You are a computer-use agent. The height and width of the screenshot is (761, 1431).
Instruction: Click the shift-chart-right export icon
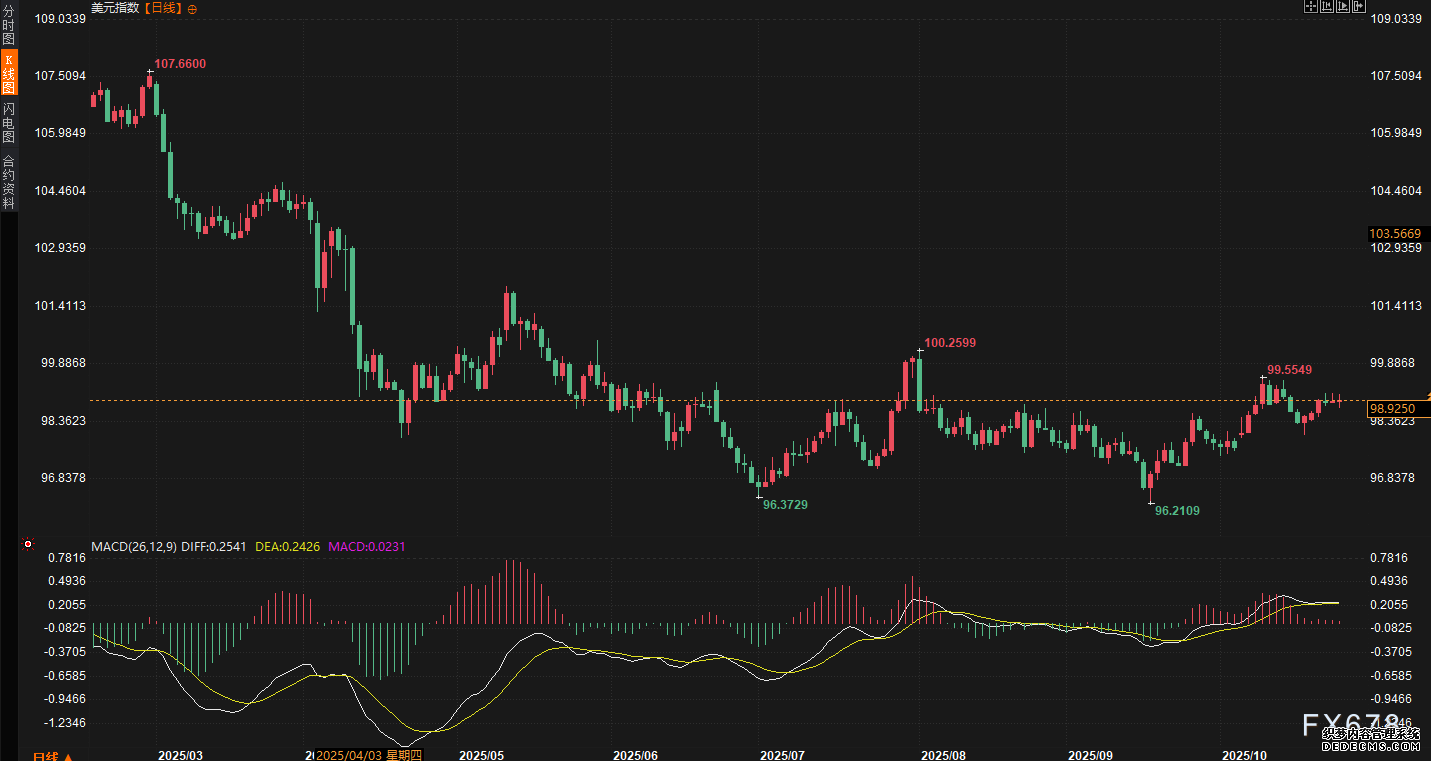[x=1359, y=7]
